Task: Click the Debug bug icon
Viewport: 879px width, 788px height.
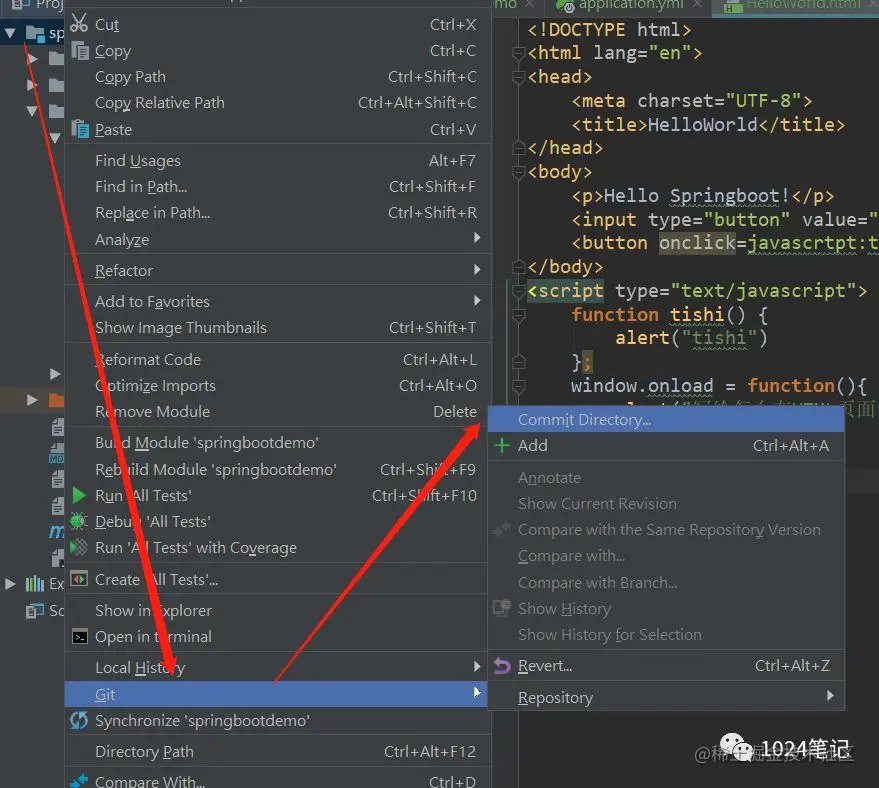Action: [x=78, y=522]
